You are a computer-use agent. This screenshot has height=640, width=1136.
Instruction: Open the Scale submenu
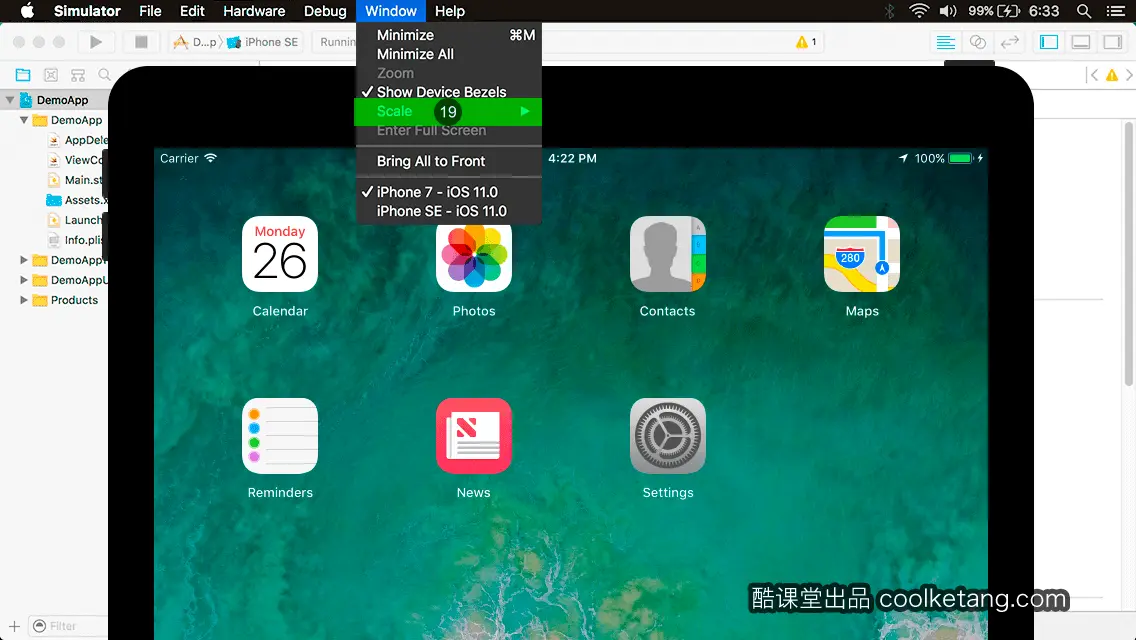pyautogui.click(x=448, y=111)
